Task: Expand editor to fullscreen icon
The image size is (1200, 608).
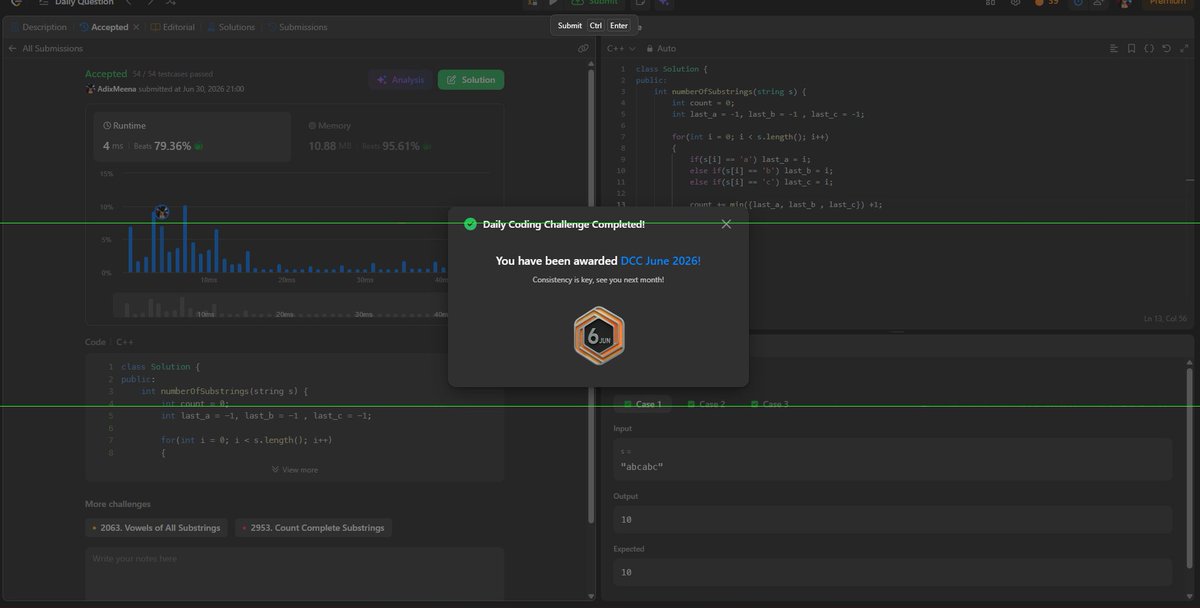Action: (1184, 48)
